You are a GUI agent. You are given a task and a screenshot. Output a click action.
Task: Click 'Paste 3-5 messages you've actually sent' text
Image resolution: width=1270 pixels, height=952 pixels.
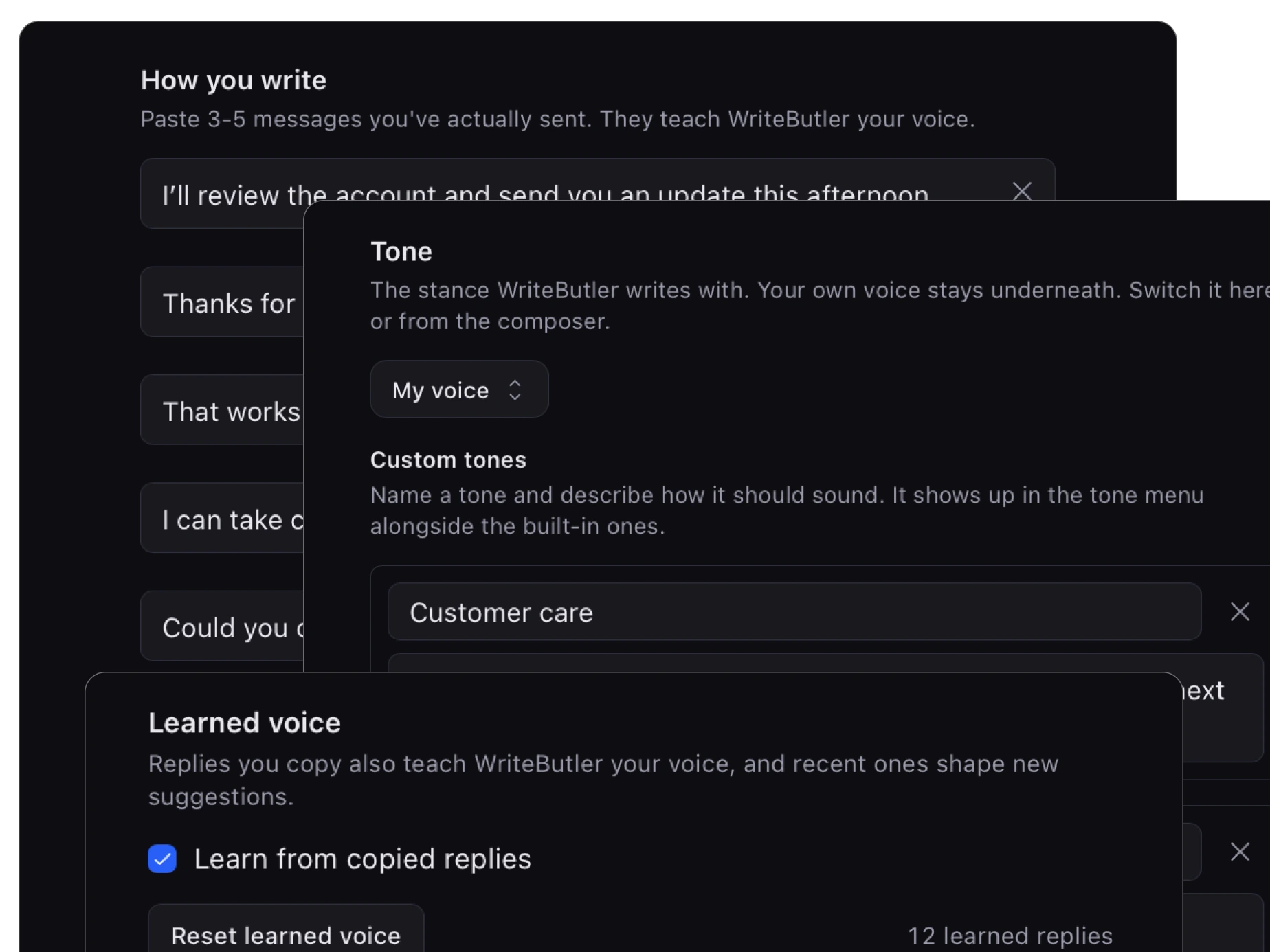(558, 119)
